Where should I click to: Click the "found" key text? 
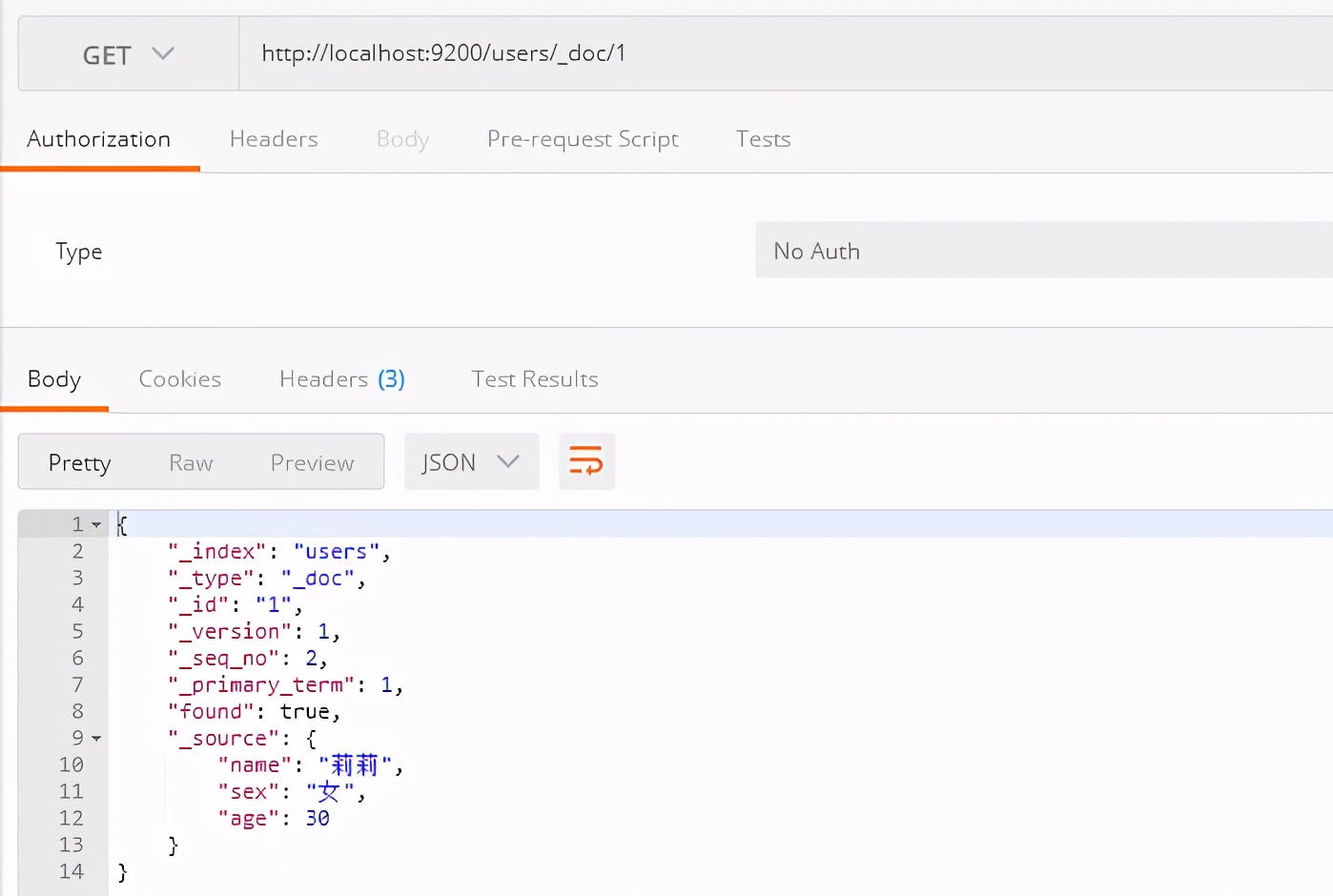click(212, 712)
